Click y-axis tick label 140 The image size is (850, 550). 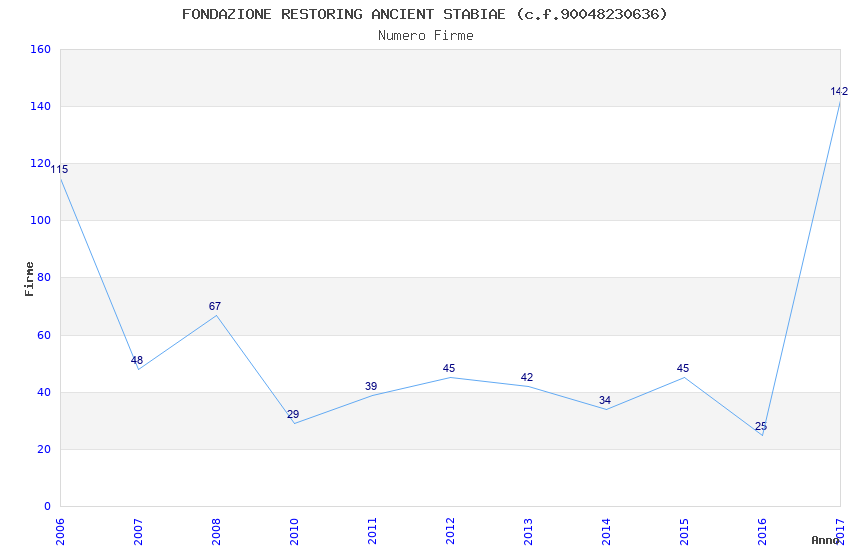click(x=41, y=106)
